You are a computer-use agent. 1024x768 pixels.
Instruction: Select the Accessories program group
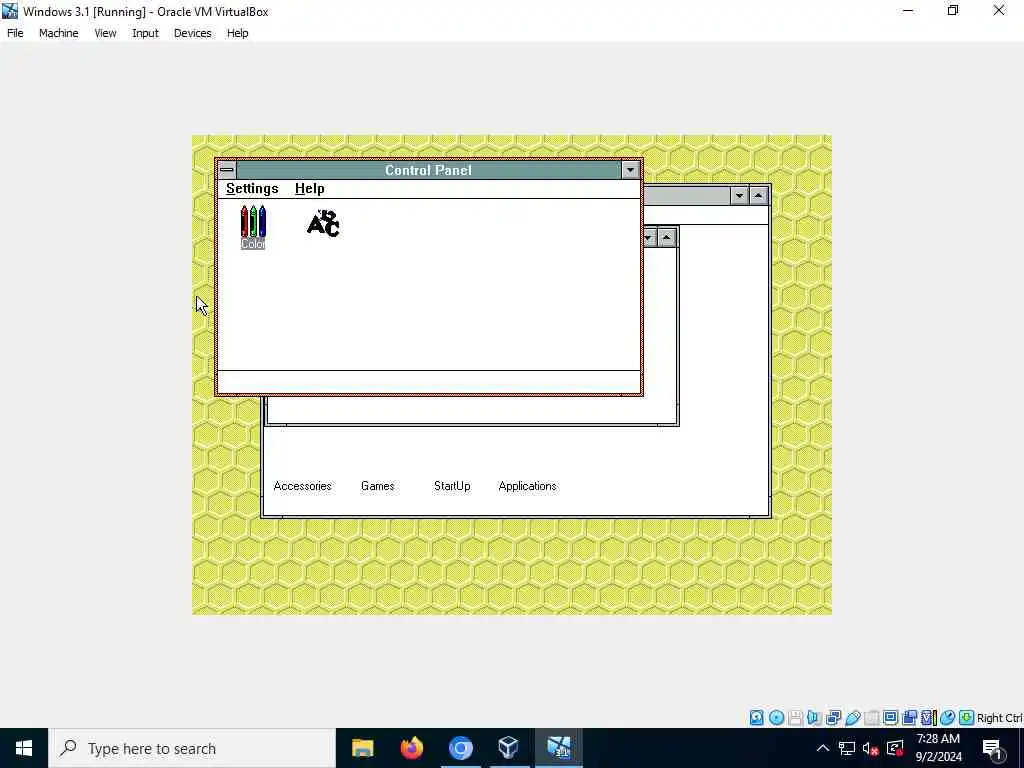tap(302, 486)
